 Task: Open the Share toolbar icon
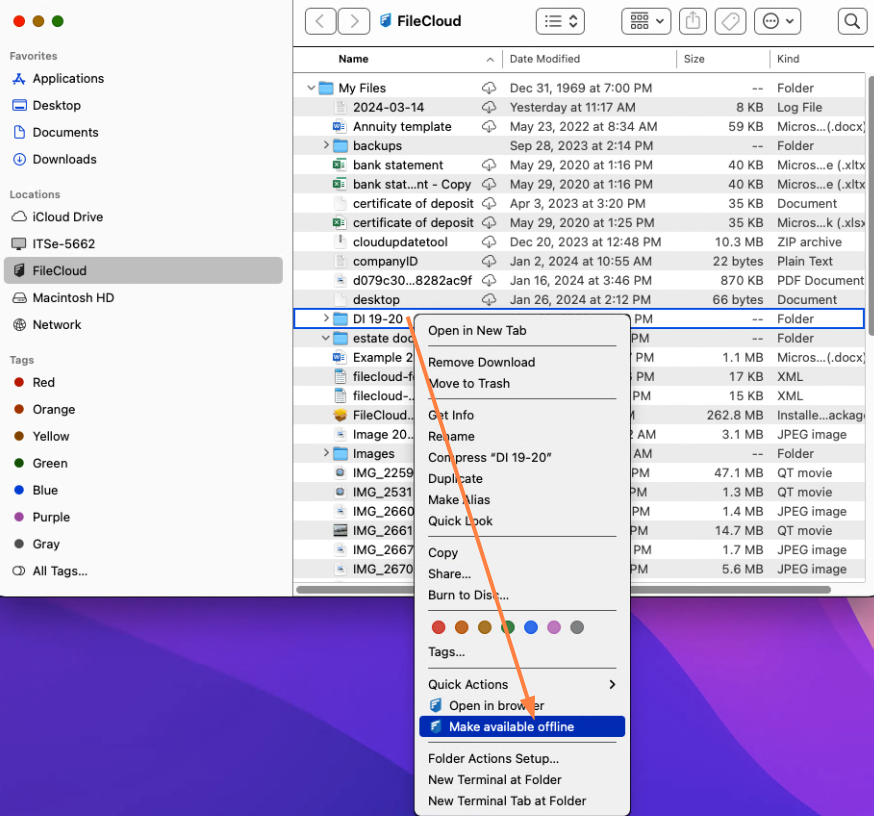tap(691, 21)
